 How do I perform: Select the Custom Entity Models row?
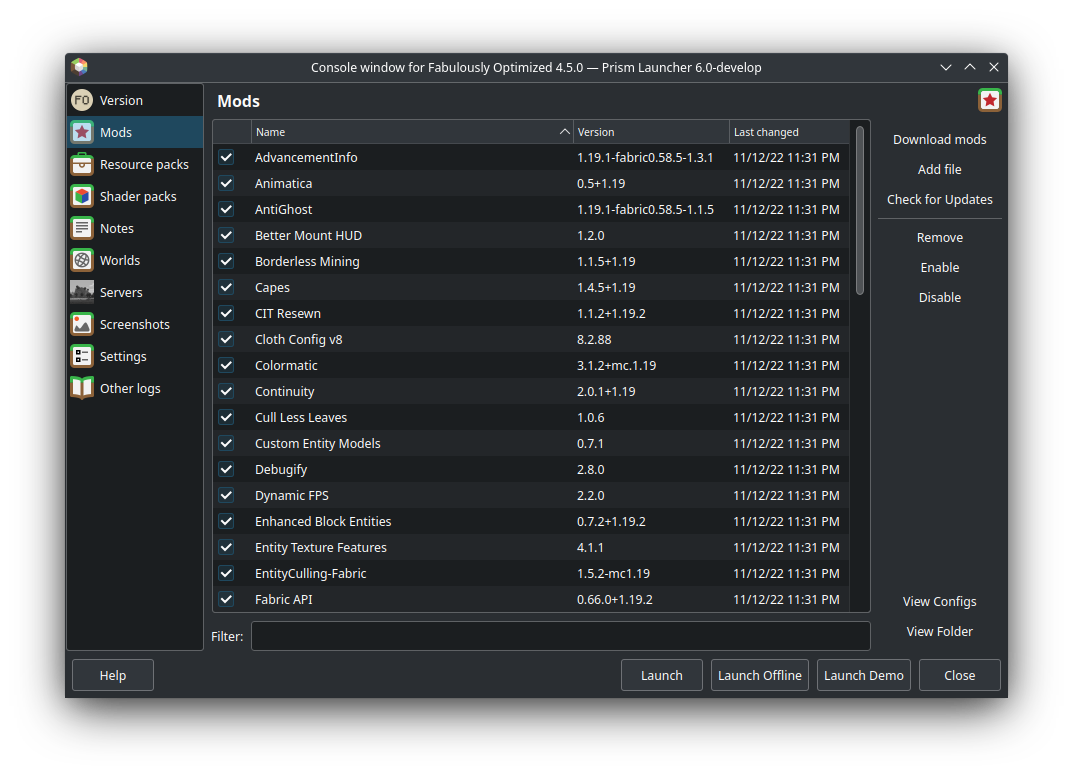531,443
